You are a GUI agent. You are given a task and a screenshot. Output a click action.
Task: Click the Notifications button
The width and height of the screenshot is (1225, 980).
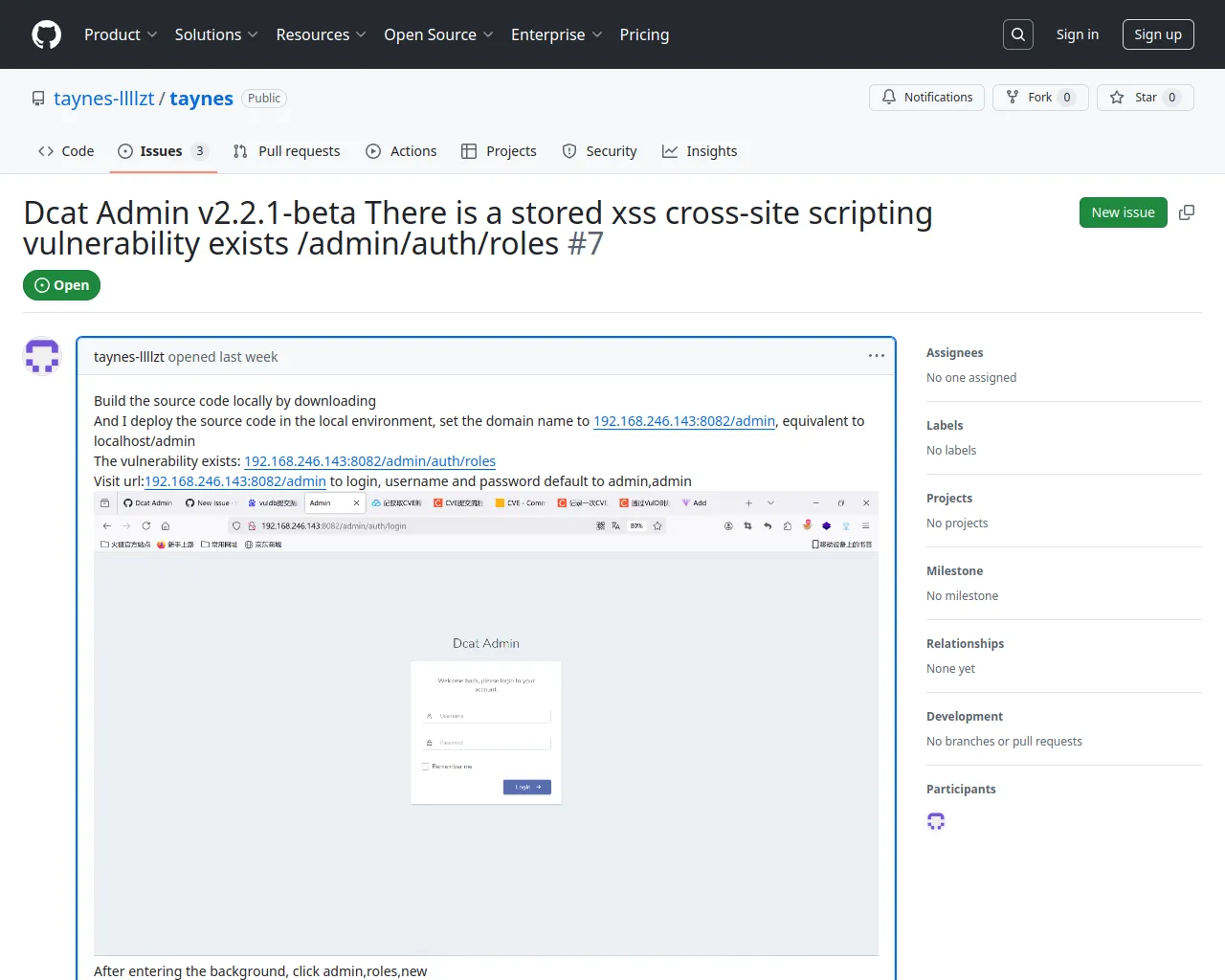click(x=926, y=97)
